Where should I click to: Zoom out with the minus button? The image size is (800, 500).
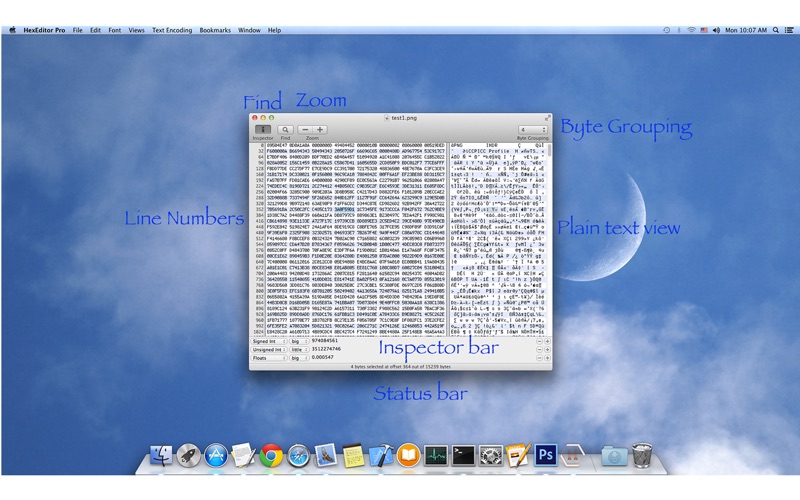coord(305,130)
